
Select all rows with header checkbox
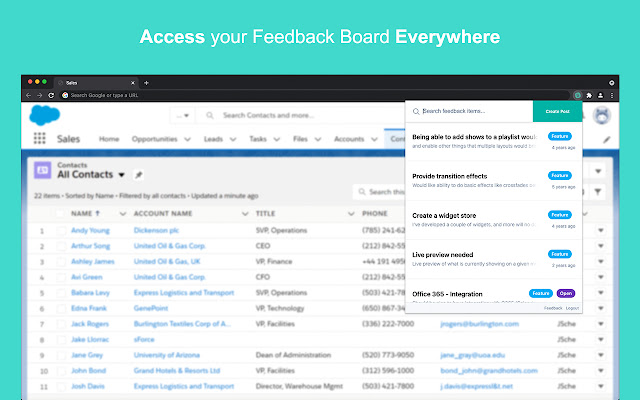(x=60, y=213)
